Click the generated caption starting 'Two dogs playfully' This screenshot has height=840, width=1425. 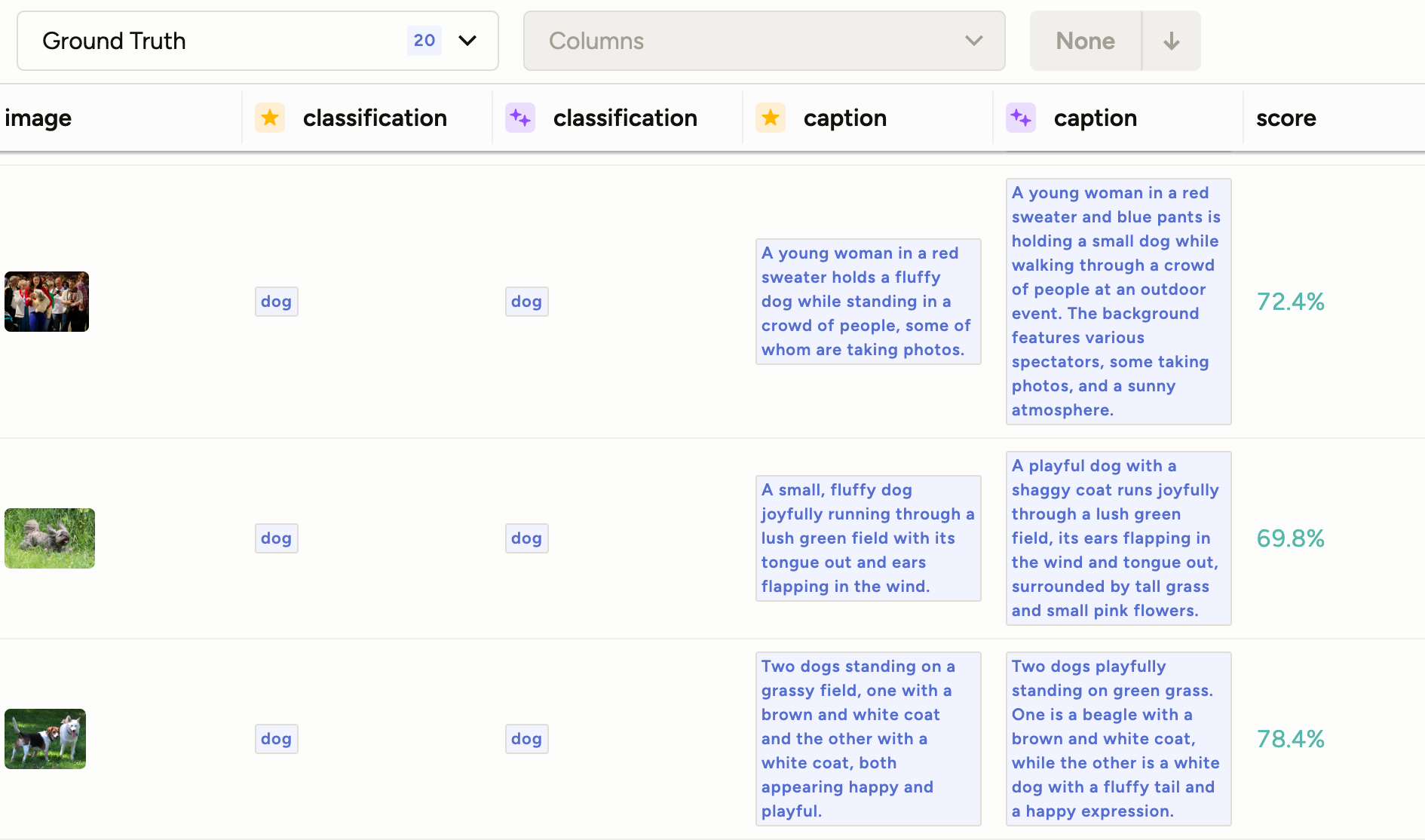pyautogui.click(x=1118, y=739)
